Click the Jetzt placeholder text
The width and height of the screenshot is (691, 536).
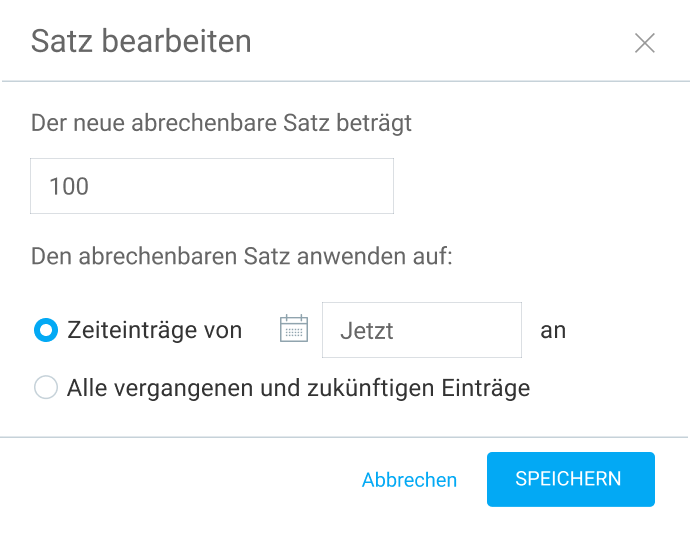[x=367, y=331]
